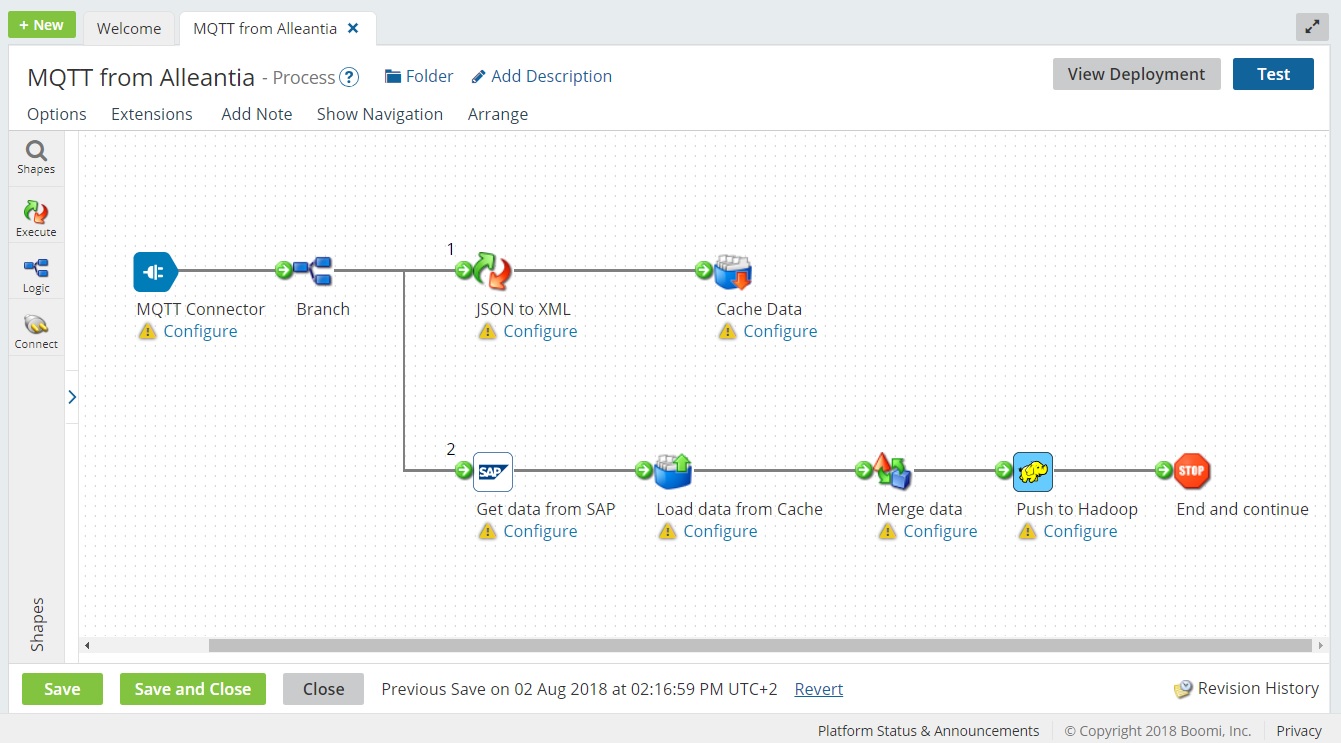Select the Load data from Cache shape

pyautogui.click(x=673, y=470)
